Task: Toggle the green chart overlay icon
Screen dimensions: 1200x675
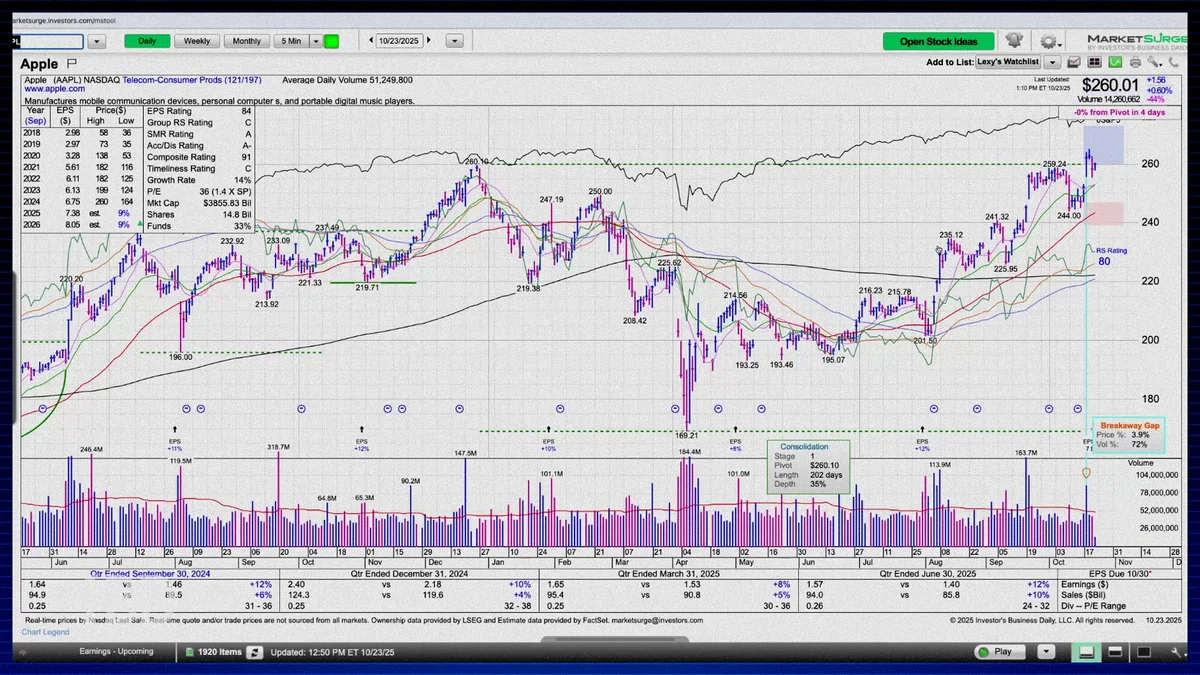Action: tap(1115, 62)
